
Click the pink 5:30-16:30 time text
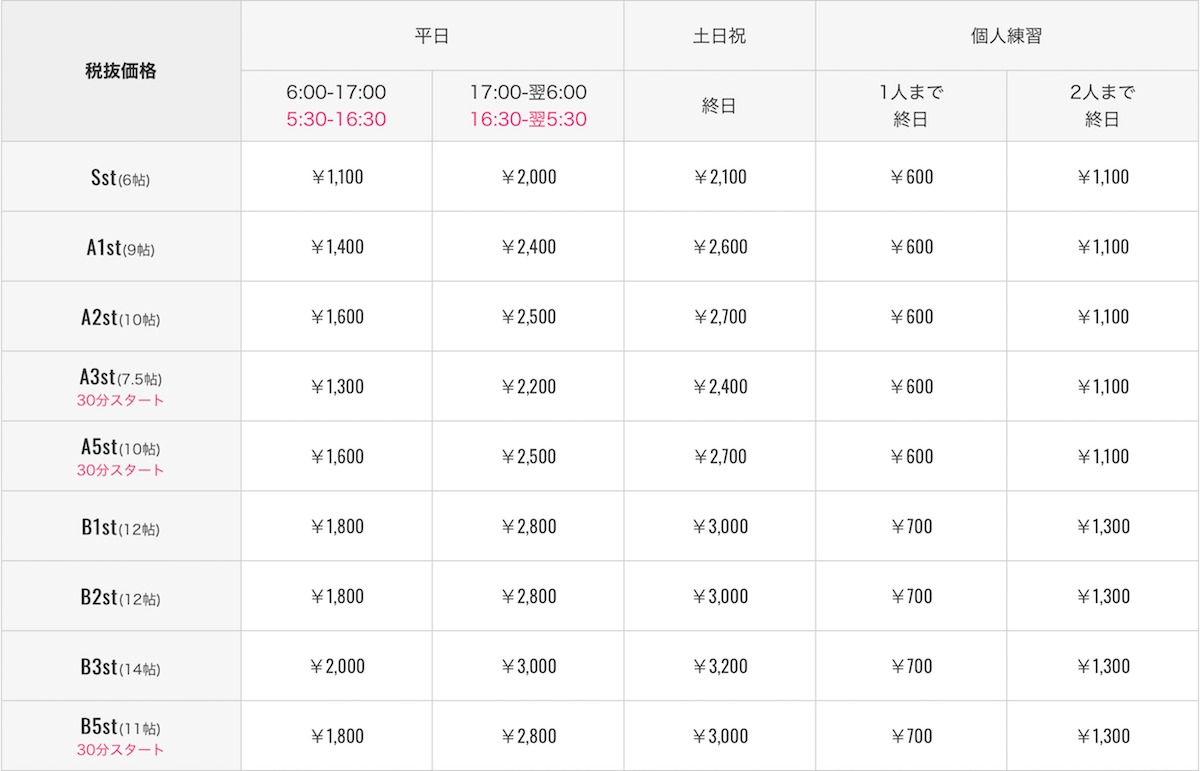[336, 119]
